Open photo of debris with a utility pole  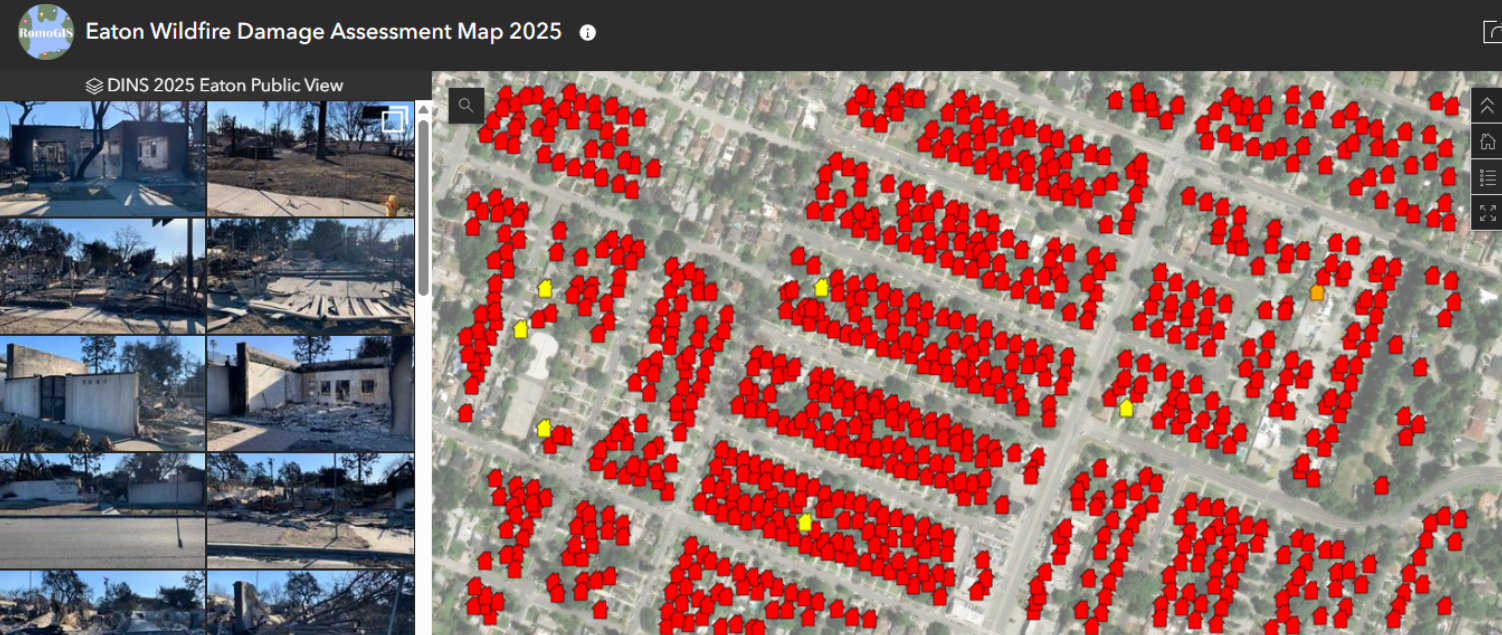102,276
